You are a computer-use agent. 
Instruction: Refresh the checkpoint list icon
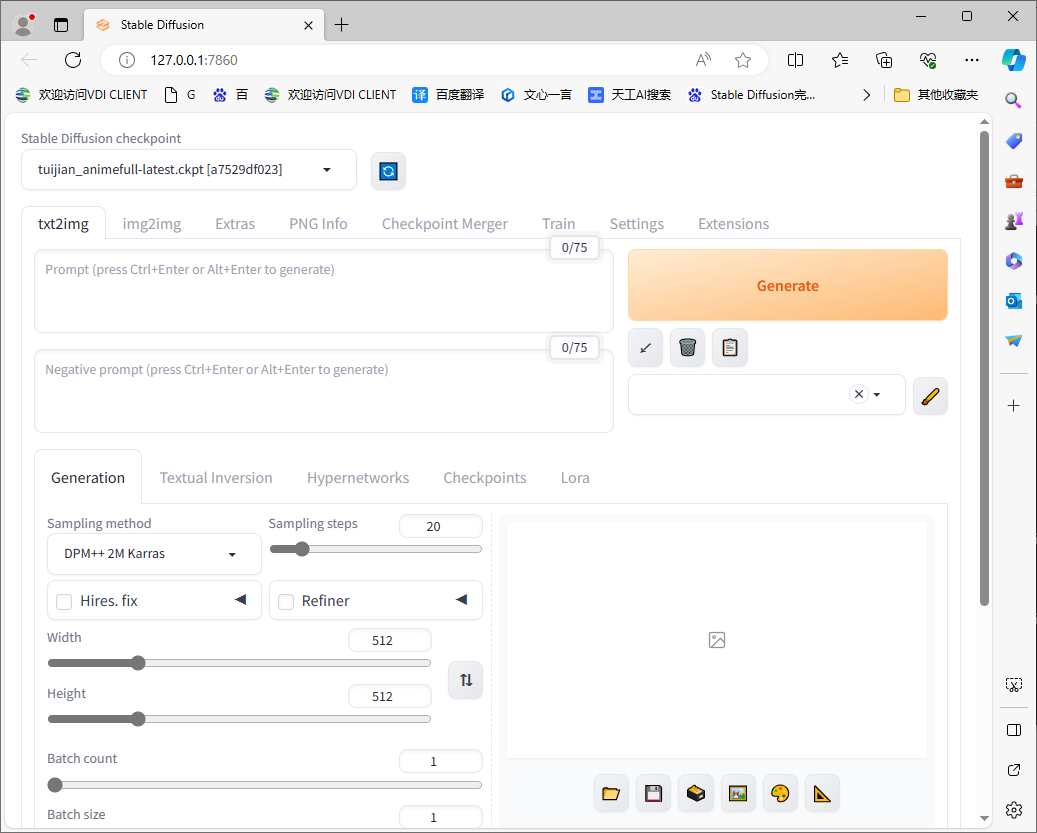coord(388,171)
